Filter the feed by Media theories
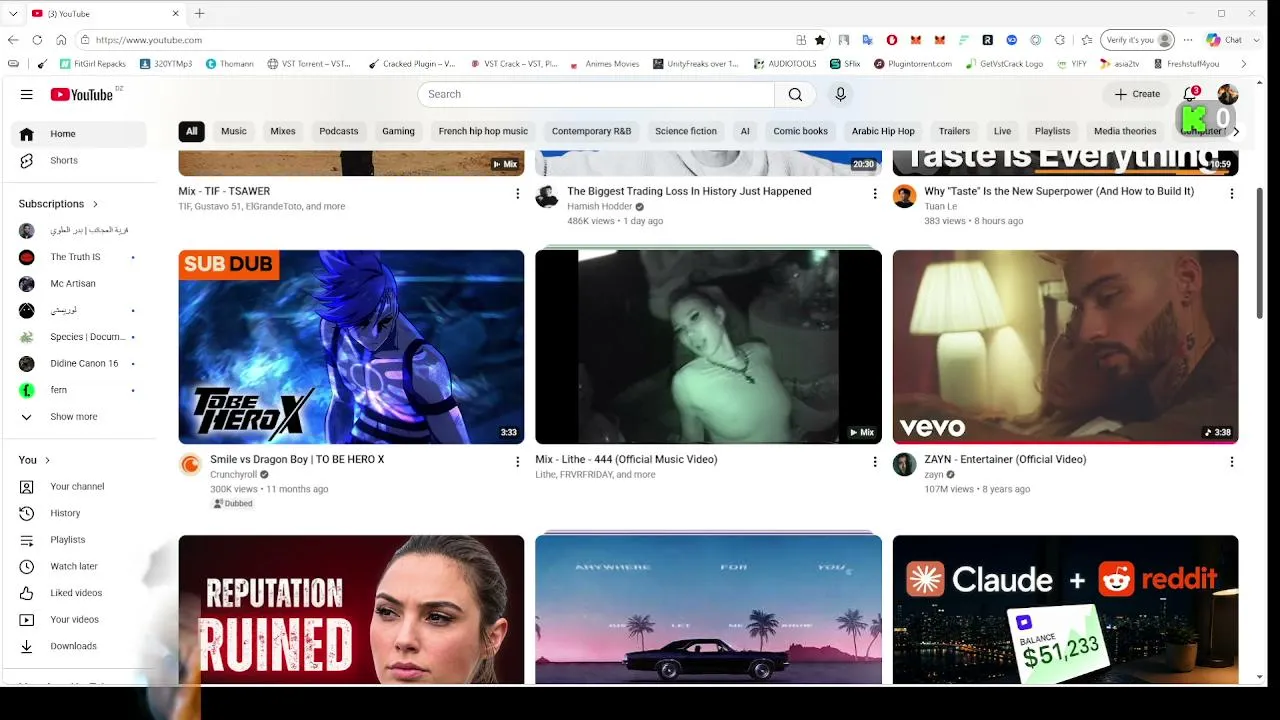The image size is (1280, 720). pyautogui.click(x=1125, y=131)
